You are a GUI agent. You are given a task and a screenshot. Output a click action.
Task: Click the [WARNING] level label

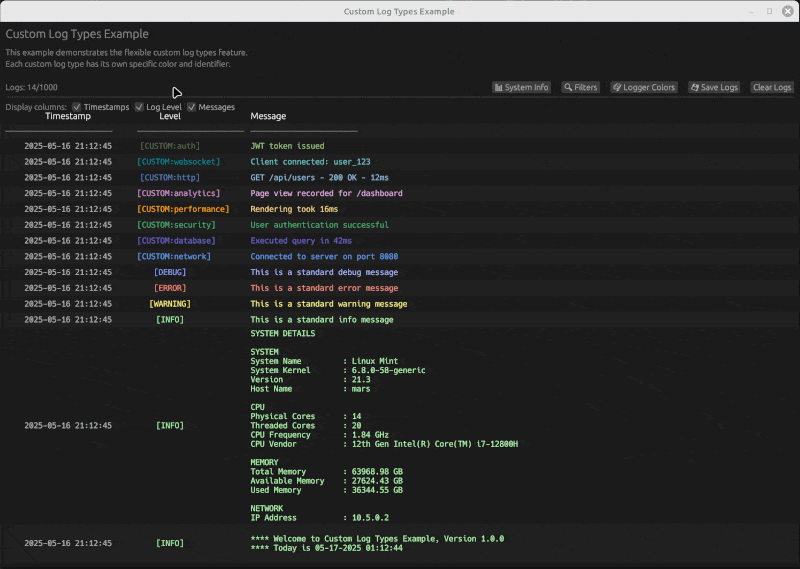click(170, 304)
